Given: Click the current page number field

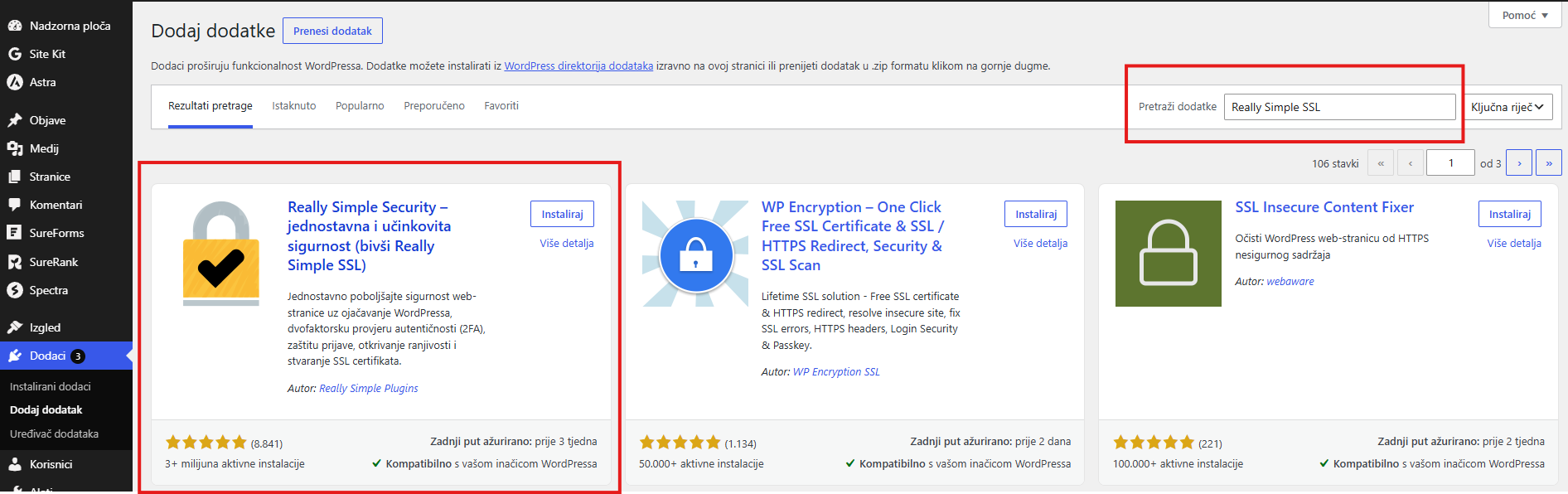Looking at the screenshot, I should [x=1450, y=162].
